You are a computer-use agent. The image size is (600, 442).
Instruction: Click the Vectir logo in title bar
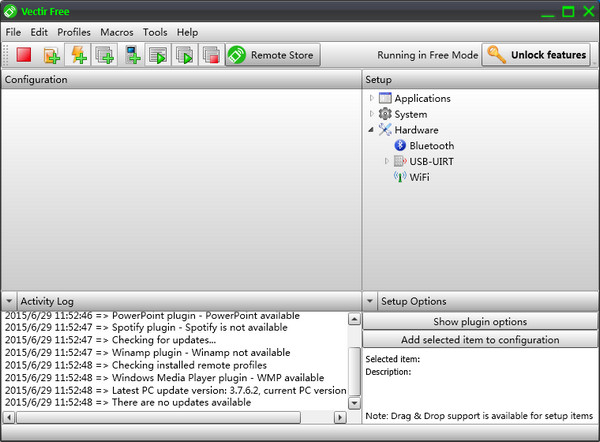[x=10, y=11]
